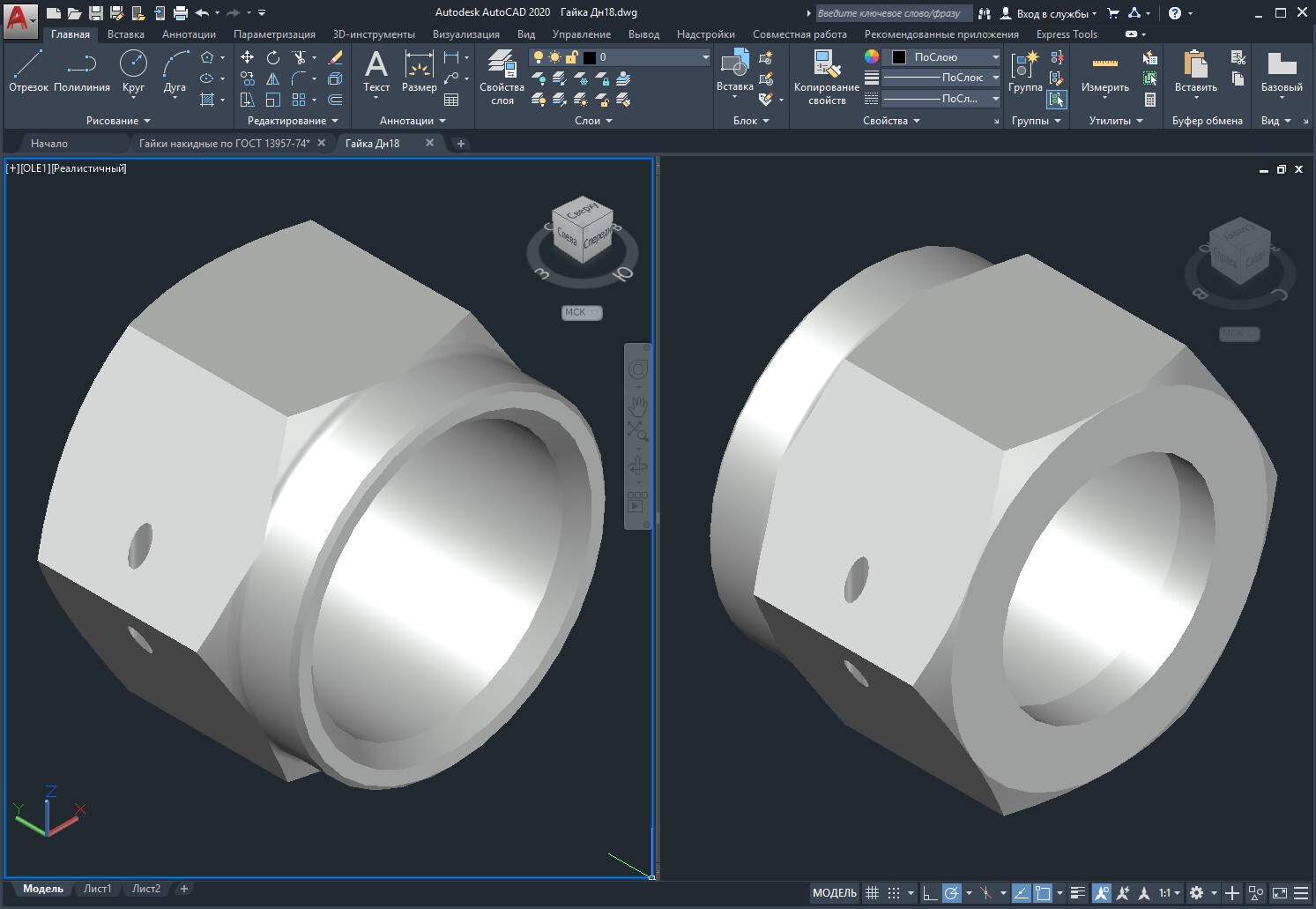Viewport: 1316px width, 909px height.
Task: Click the Fillet tool icon
Action: tap(300, 78)
